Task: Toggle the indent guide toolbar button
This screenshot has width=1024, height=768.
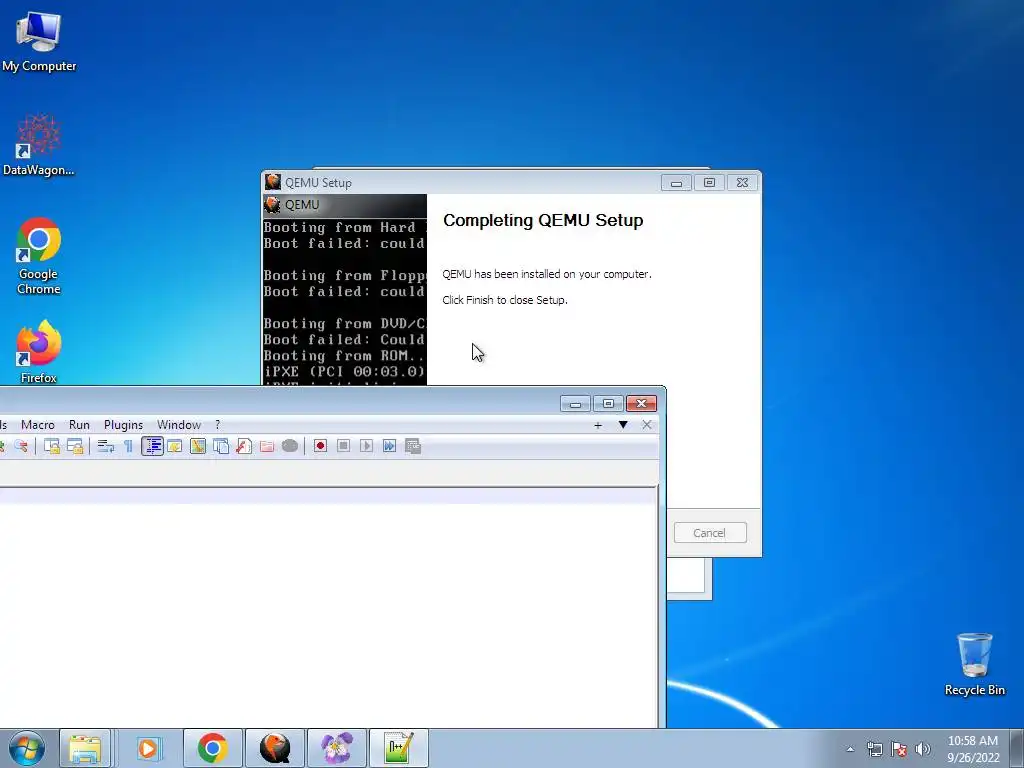Action: tap(152, 446)
